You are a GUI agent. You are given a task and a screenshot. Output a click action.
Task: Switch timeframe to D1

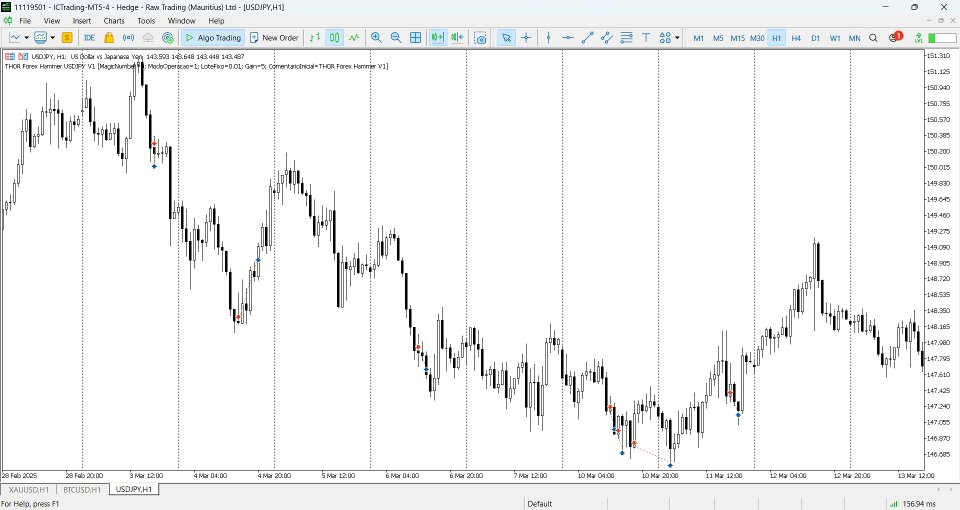(x=816, y=38)
